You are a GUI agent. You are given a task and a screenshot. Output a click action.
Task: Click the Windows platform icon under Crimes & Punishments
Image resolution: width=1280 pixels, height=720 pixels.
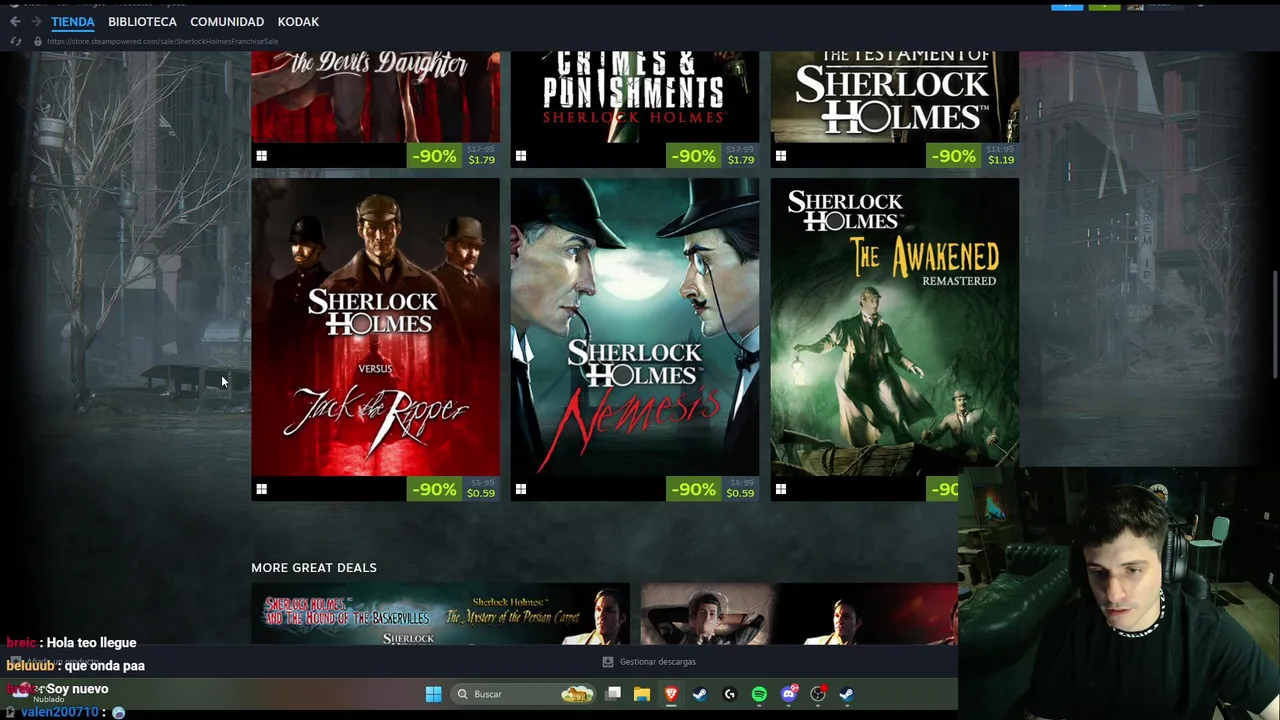[521, 156]
